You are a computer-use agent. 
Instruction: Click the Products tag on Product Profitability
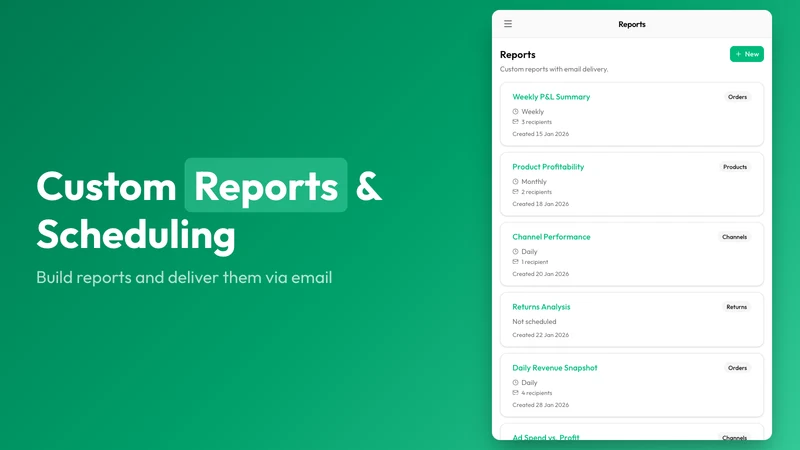tap(735, 167)
